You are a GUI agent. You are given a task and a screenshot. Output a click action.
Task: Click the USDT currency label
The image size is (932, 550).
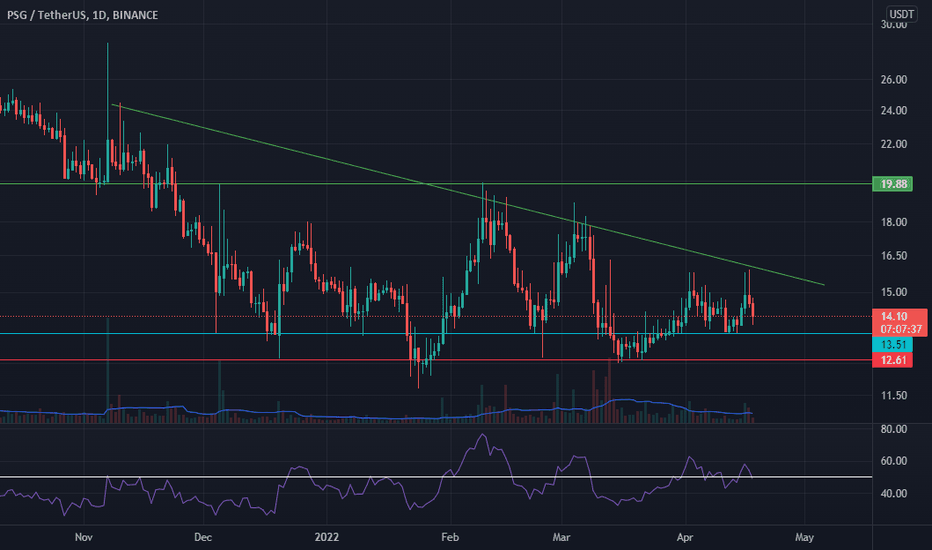point(901,14)
